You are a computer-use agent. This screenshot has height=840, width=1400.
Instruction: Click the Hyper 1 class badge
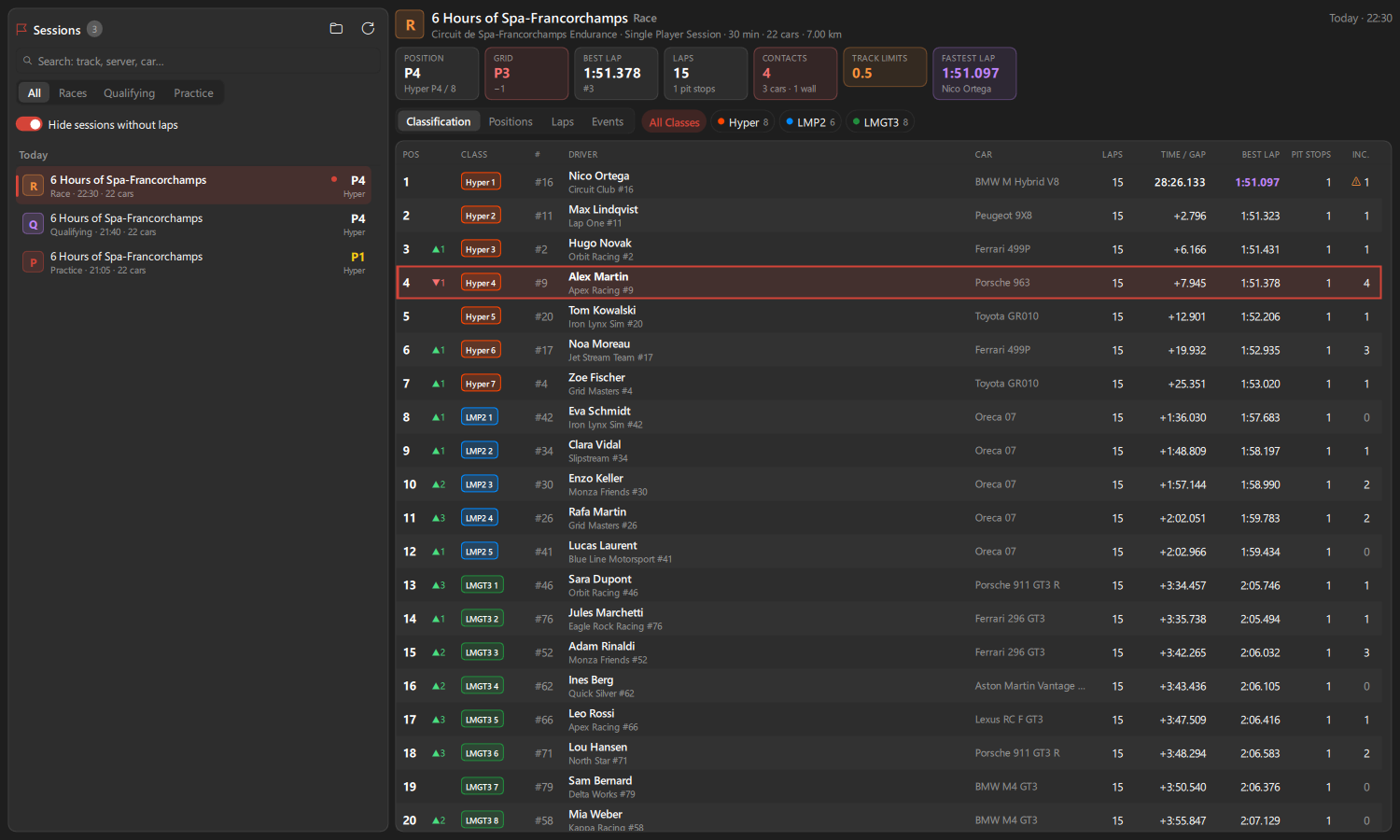[x=481, y=182]
